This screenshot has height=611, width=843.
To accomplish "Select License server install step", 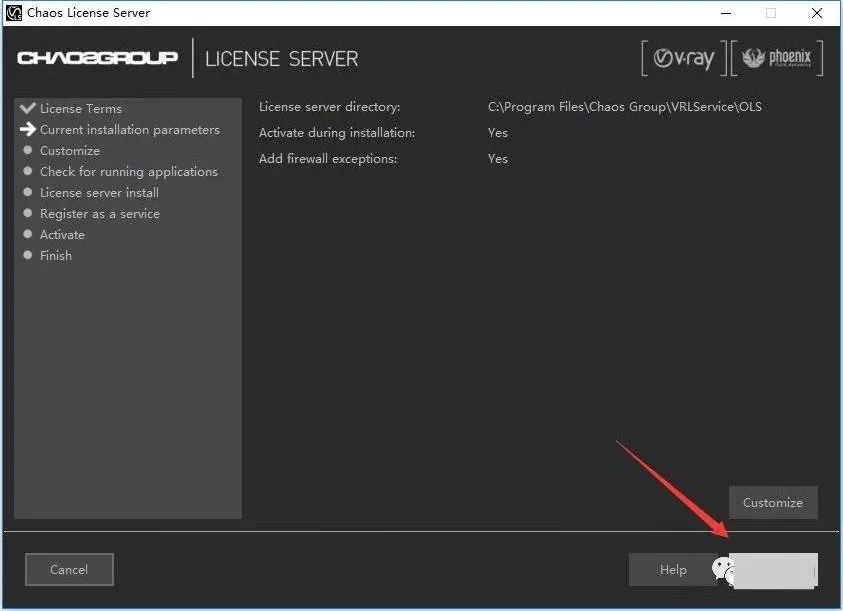I will click(x=99, y=193).
